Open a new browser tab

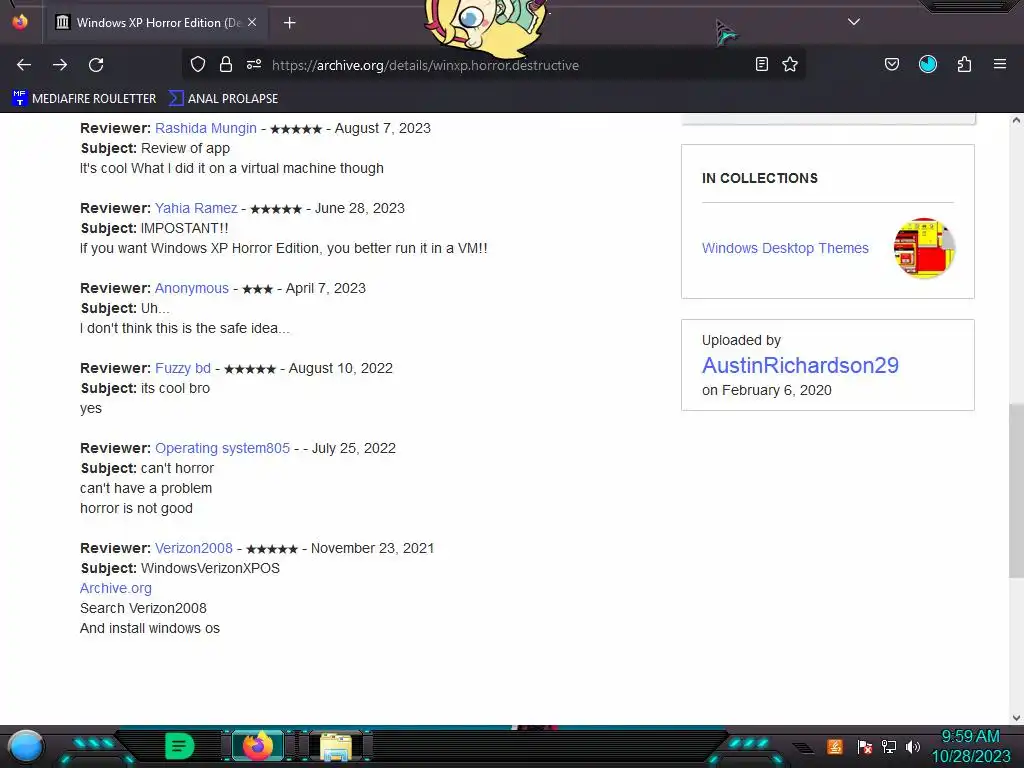point(290,23)
